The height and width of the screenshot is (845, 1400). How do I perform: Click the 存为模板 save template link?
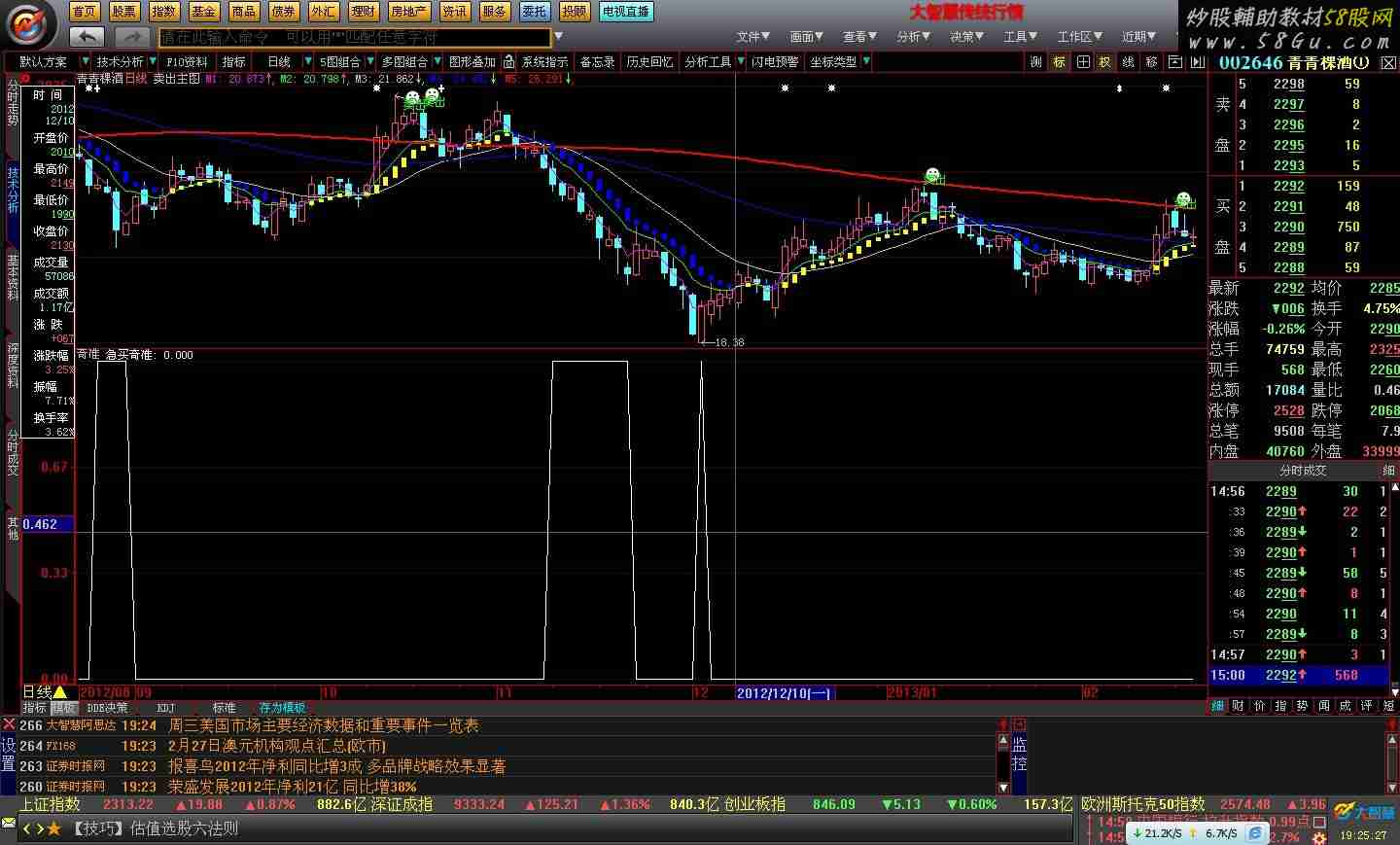(x=282, y=708)
